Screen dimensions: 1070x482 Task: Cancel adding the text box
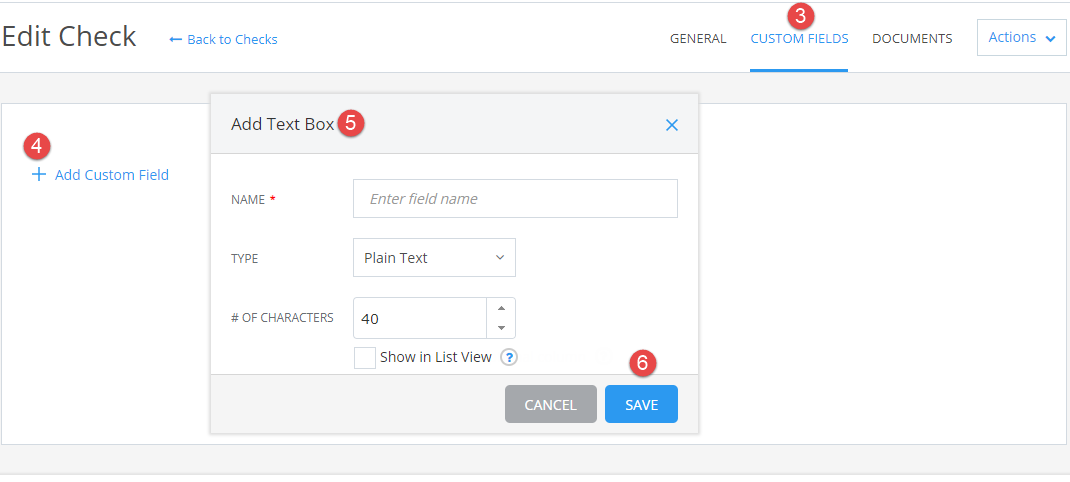551,404
